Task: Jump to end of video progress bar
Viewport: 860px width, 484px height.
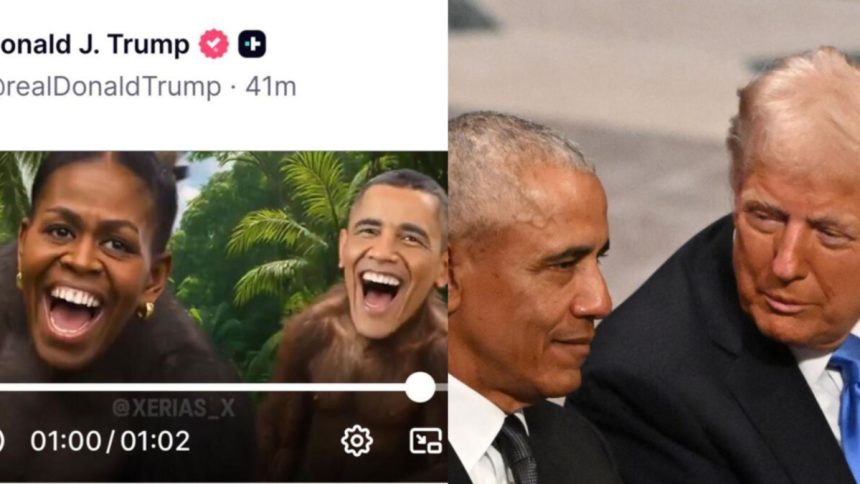Action: 442,387
